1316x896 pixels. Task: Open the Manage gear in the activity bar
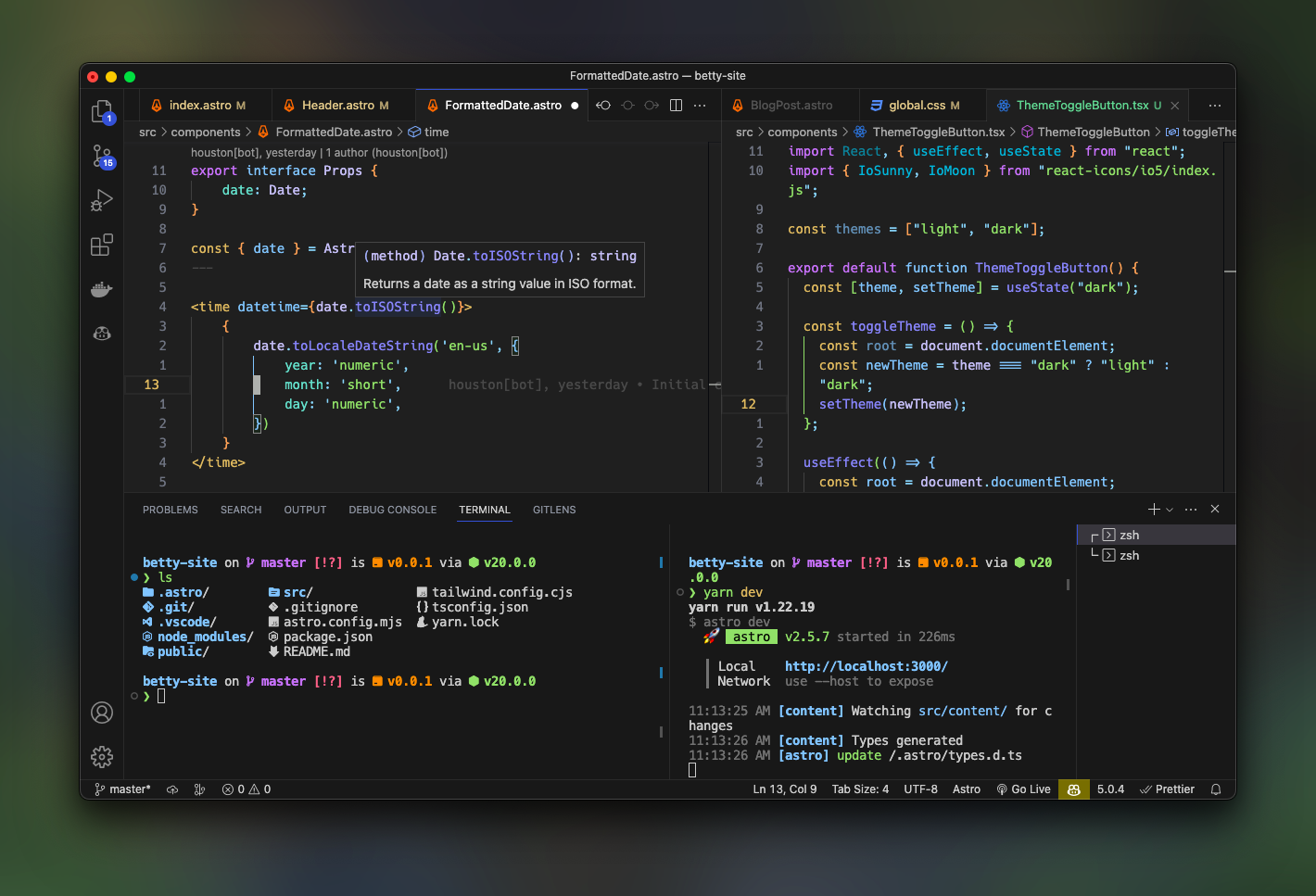(102, 757)
